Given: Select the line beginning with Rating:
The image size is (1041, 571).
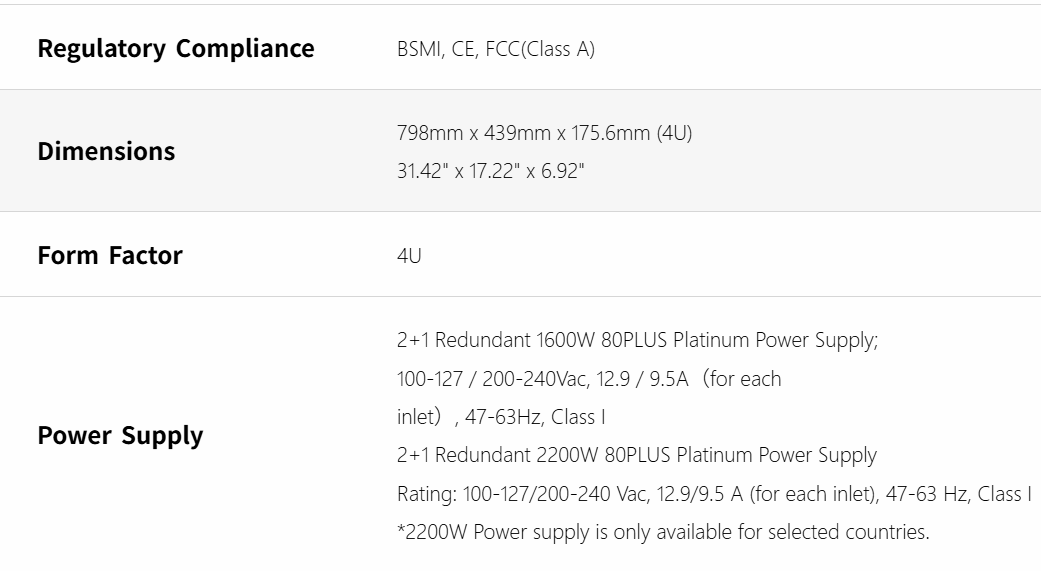Looking at the screenshot, I should [714, 494].
